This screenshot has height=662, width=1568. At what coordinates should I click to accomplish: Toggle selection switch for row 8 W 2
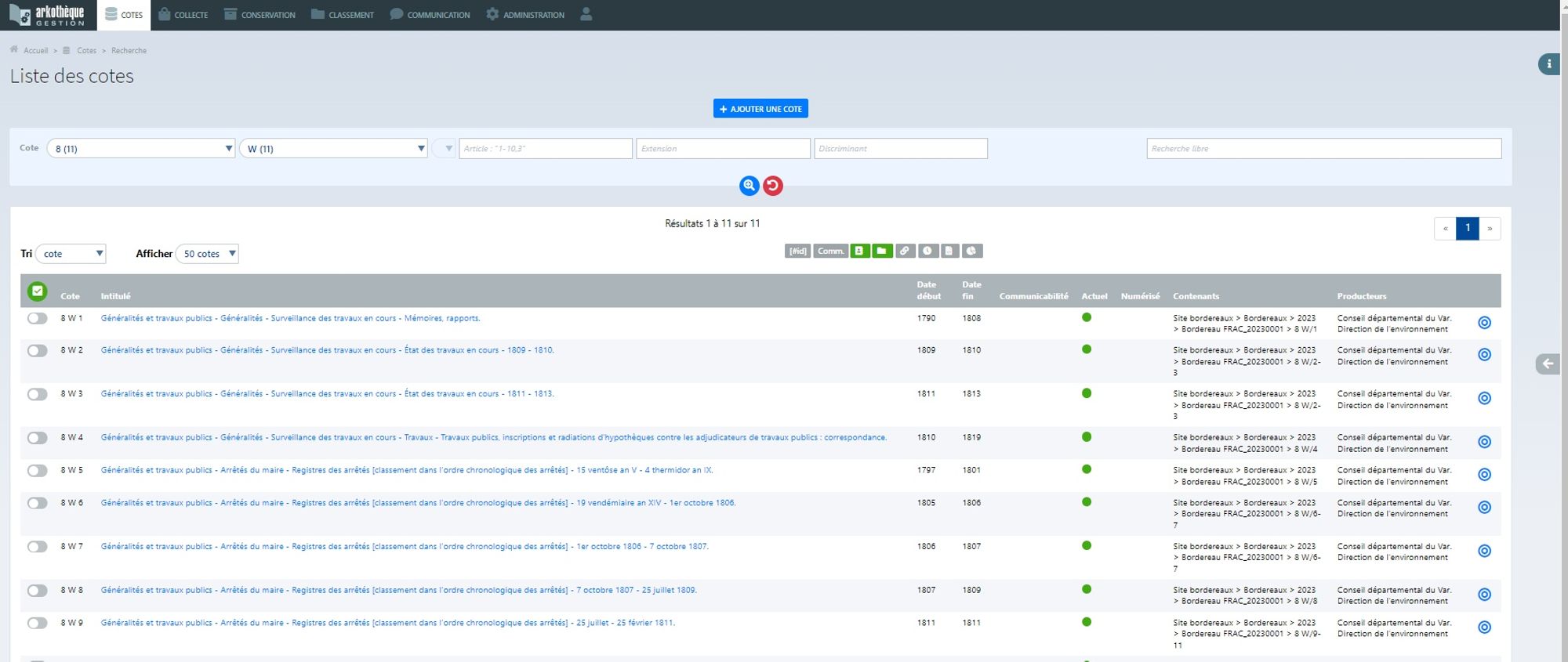37,351
